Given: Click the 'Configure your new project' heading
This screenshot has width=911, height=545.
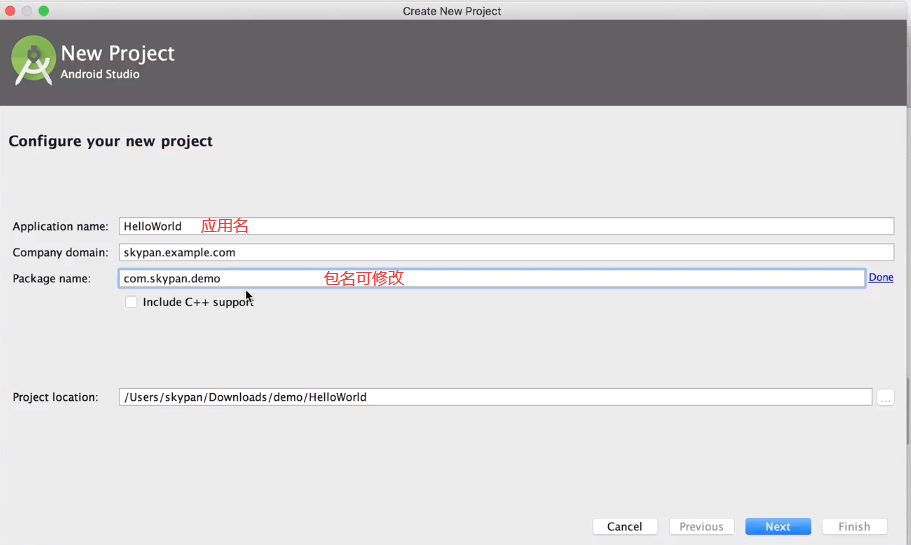Looking at the screenshot, I should (x=110, y=141).
